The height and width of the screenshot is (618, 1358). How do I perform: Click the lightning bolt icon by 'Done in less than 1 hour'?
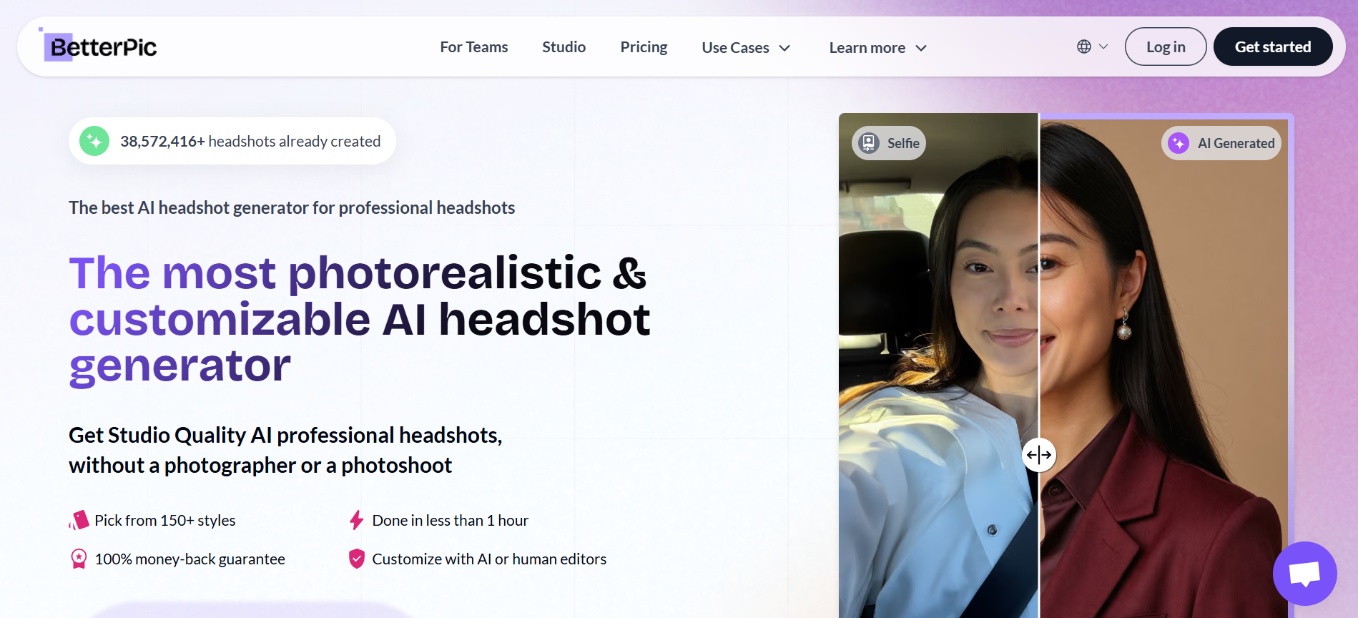click(356, 520)
